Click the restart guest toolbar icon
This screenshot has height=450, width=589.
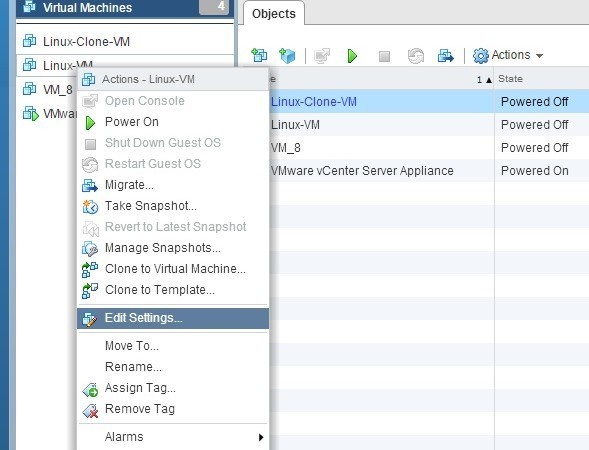[415, 56]
